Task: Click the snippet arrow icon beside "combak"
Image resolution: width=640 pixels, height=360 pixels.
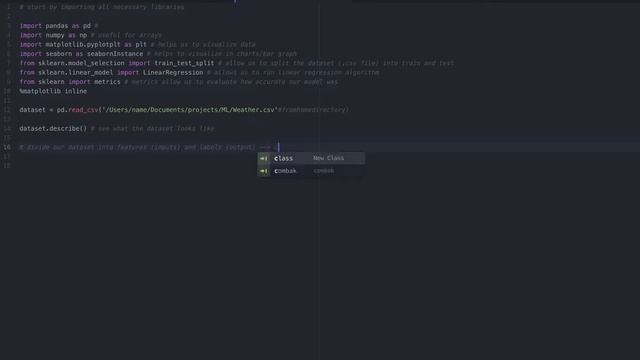Action: click(x=264, y=171)
